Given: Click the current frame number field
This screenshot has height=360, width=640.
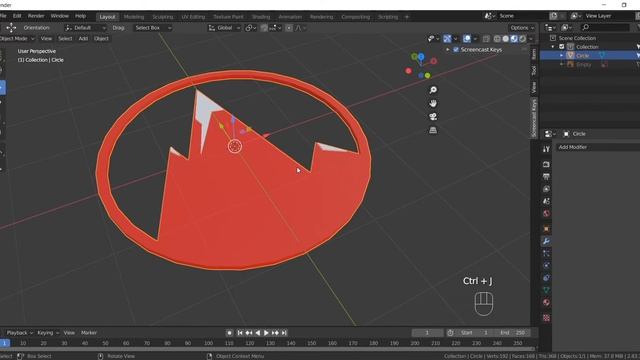Looking at the screenshot, I should (x=427, y=333).
